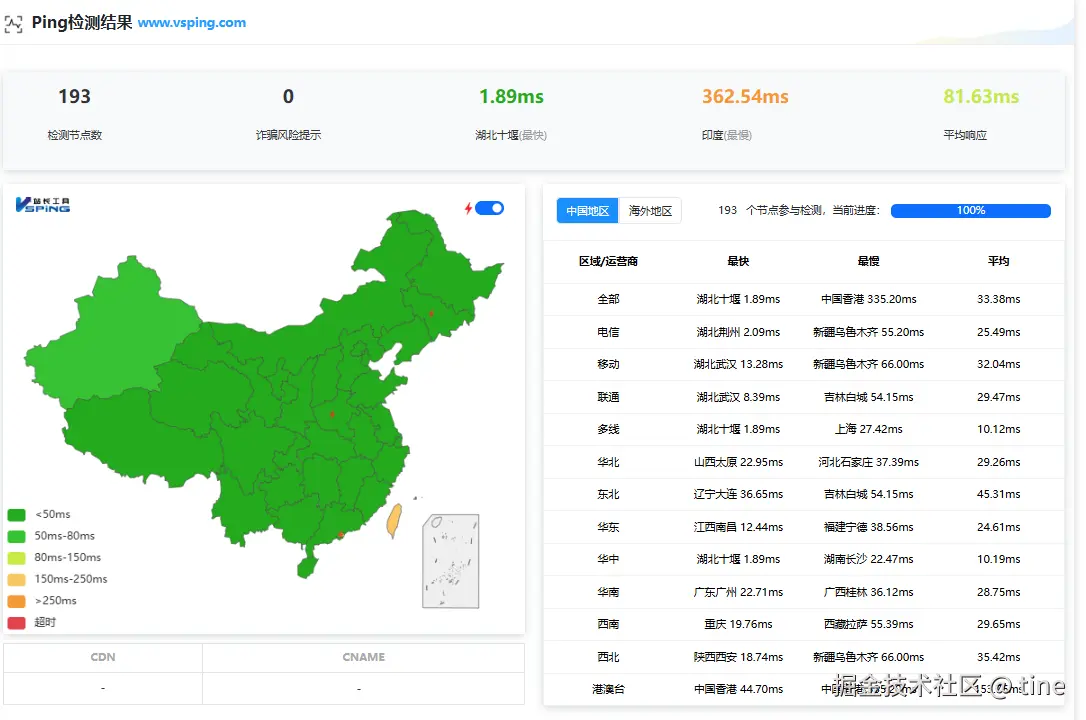Open the www.vsping.com link
This screenshot has height=720, width=1086.
pos(192,23)
